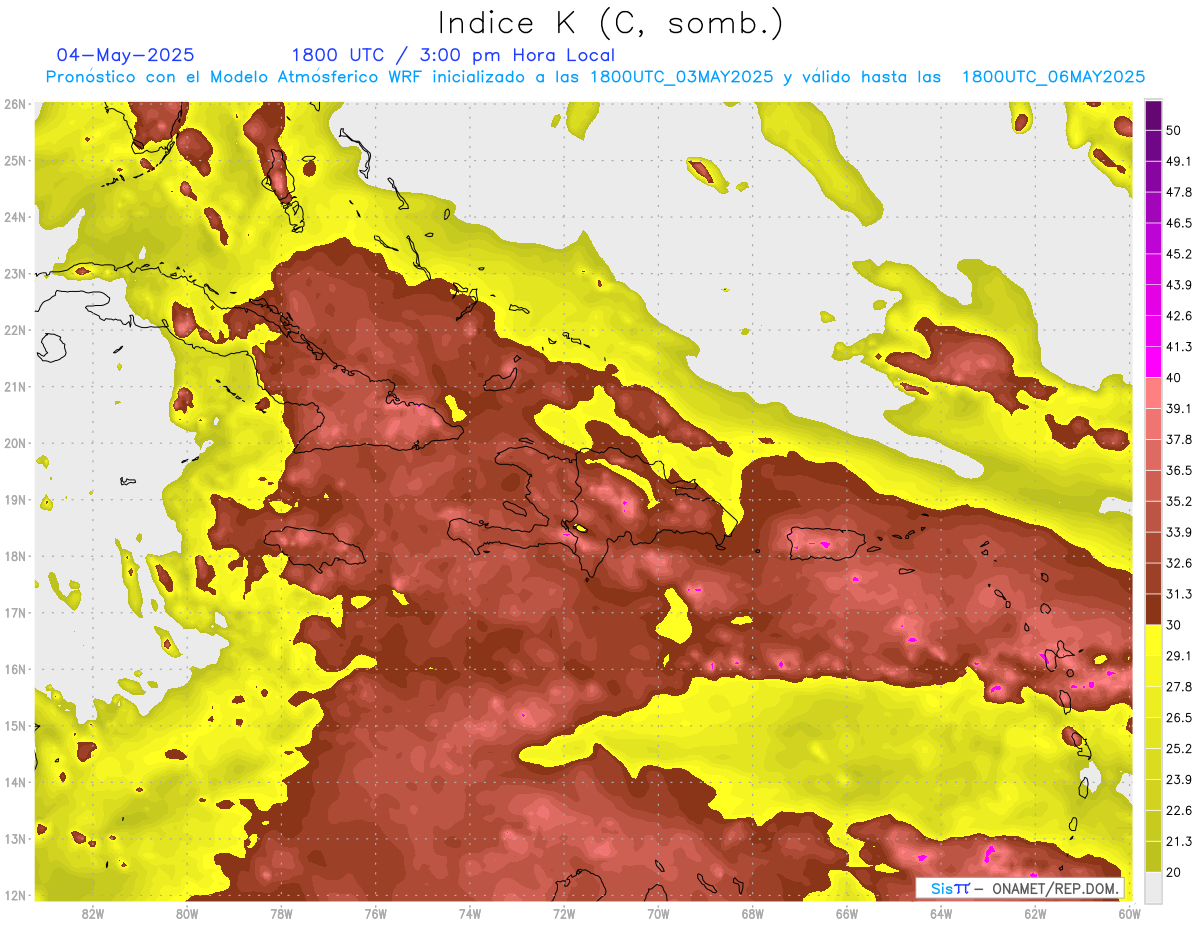Click colorbar label '25.2'

click(1179, 749)
